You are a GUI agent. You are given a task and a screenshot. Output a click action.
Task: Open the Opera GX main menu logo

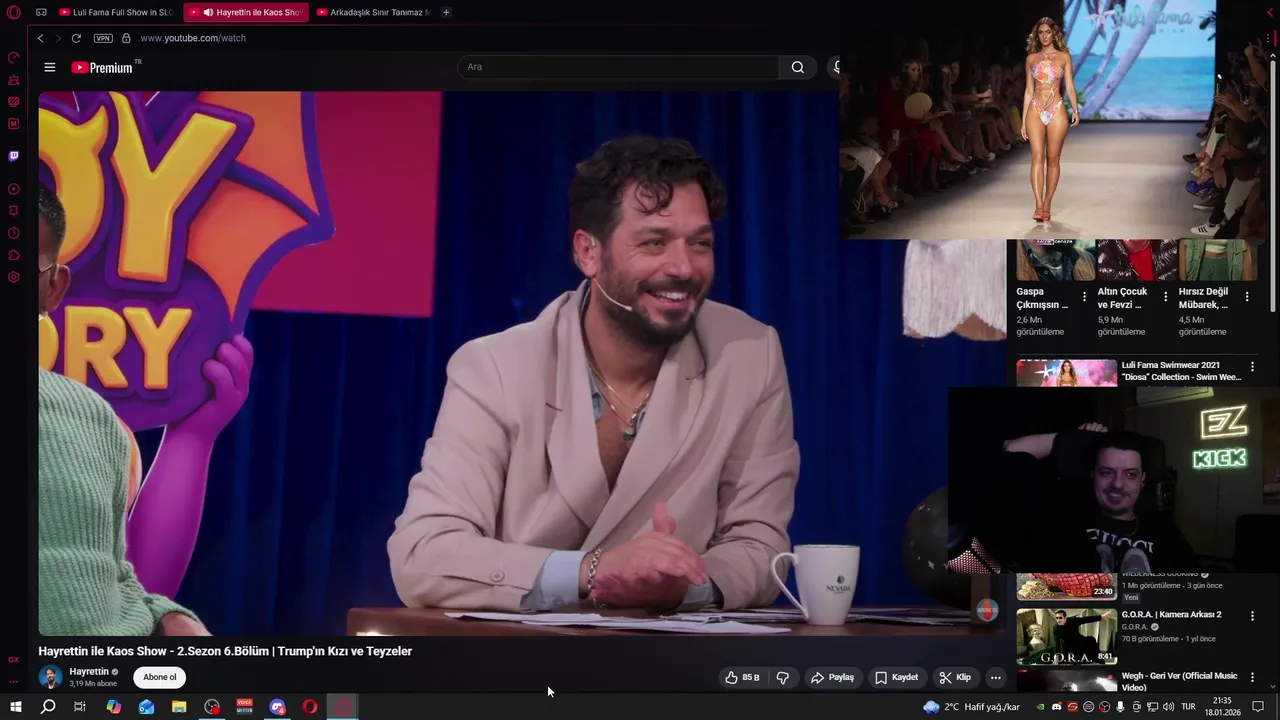(x=14, y=12)
